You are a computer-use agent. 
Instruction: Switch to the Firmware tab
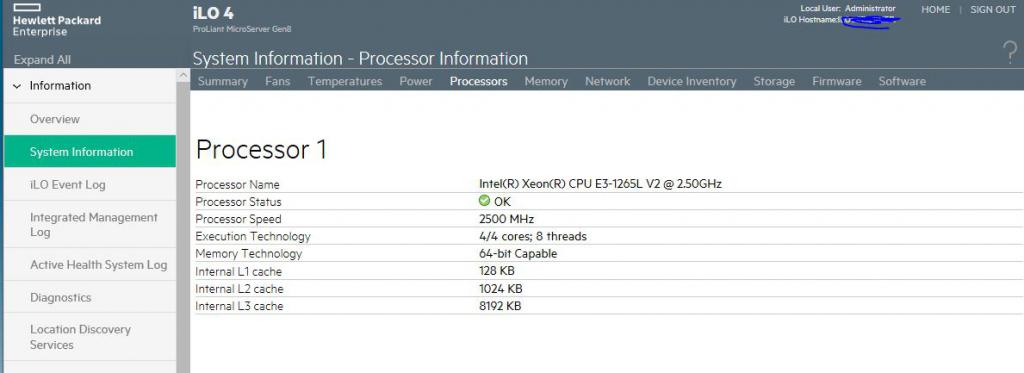pyautogui.click(x=837, y=82)
